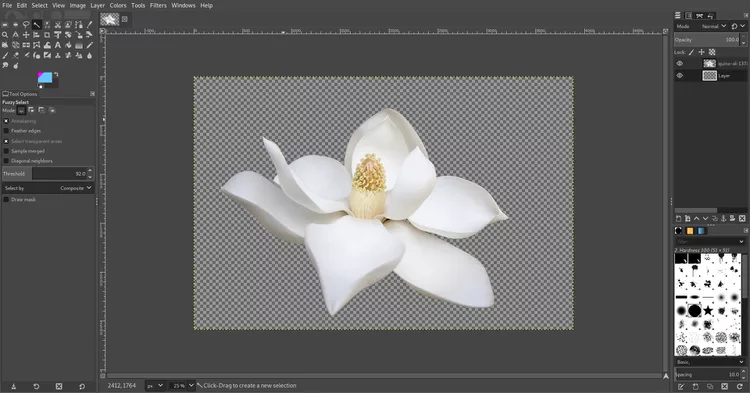Select the Move tool
Image resolution: width=750 pixels, height=393 pixels.
tap(26, 35)
